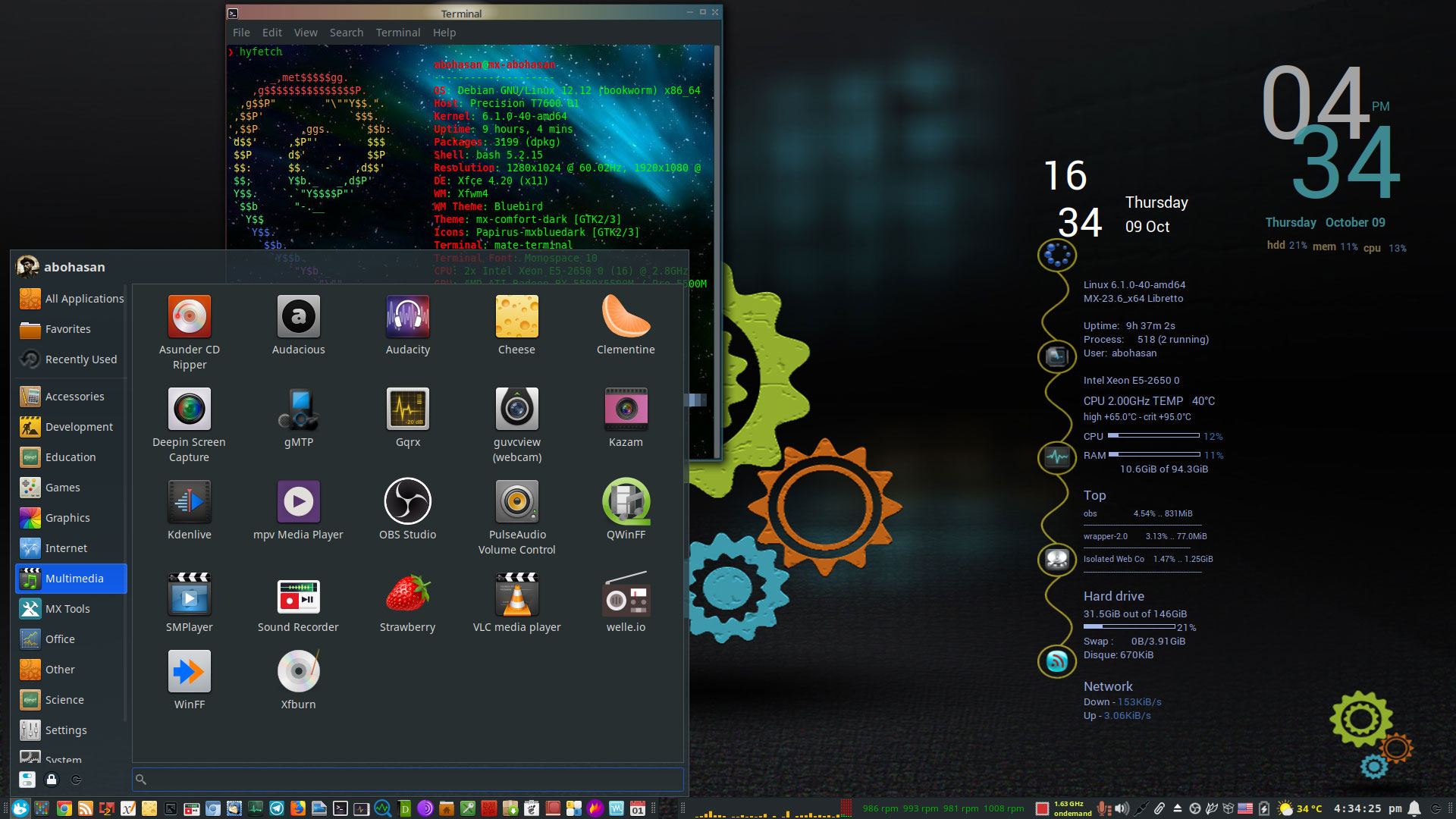Click the notification bell icon in the tray
The image size is (1456, 819).
click(x=1414, y=808)
